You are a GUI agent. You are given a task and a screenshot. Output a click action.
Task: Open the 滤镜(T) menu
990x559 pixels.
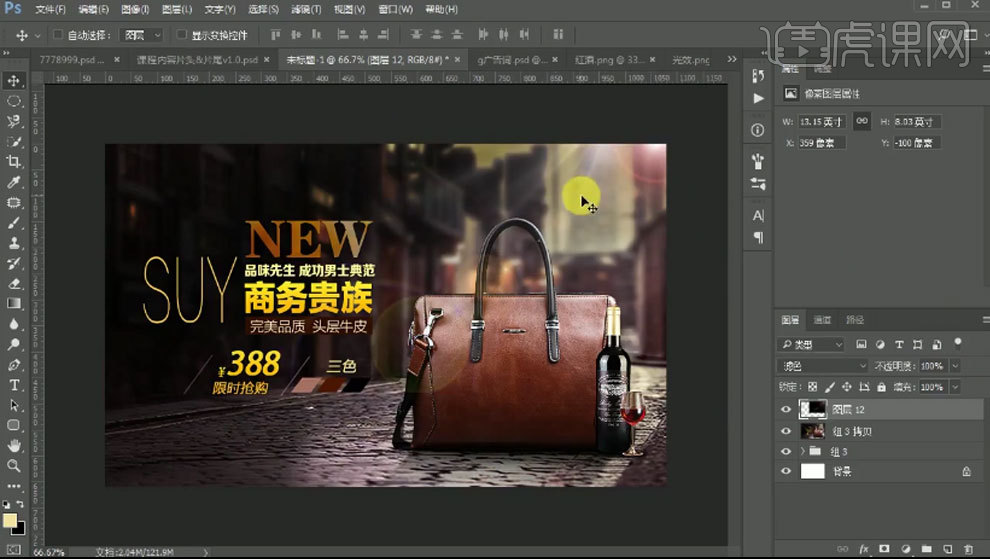tap(305, 9)
